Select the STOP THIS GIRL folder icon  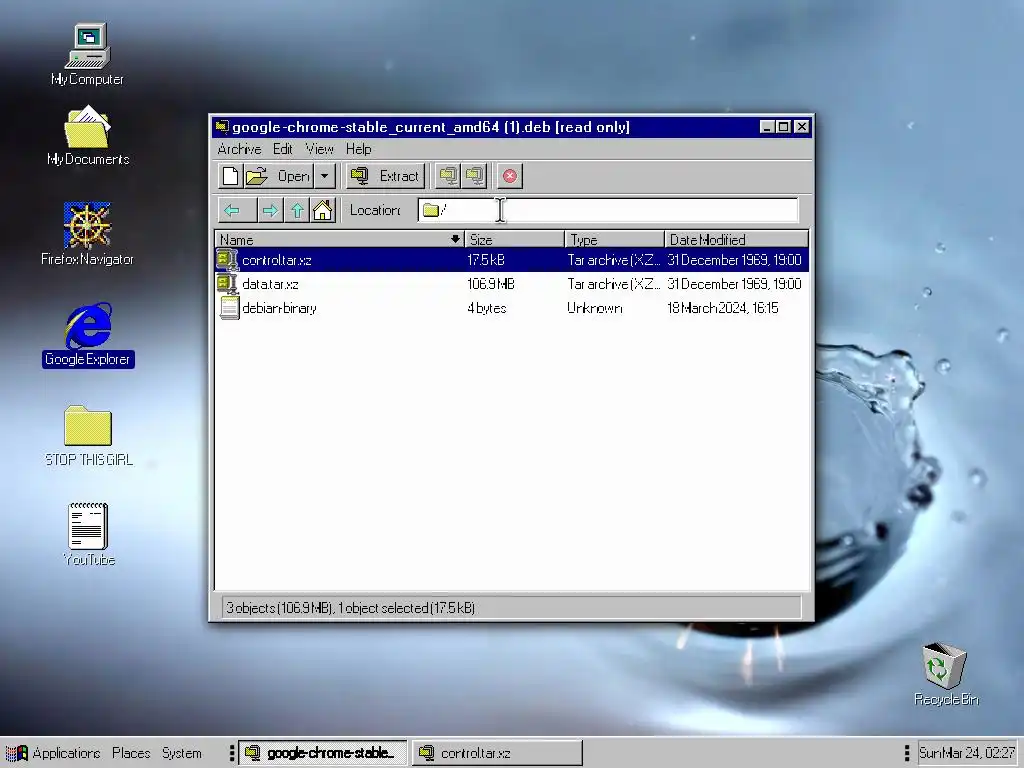click(89, 435)
